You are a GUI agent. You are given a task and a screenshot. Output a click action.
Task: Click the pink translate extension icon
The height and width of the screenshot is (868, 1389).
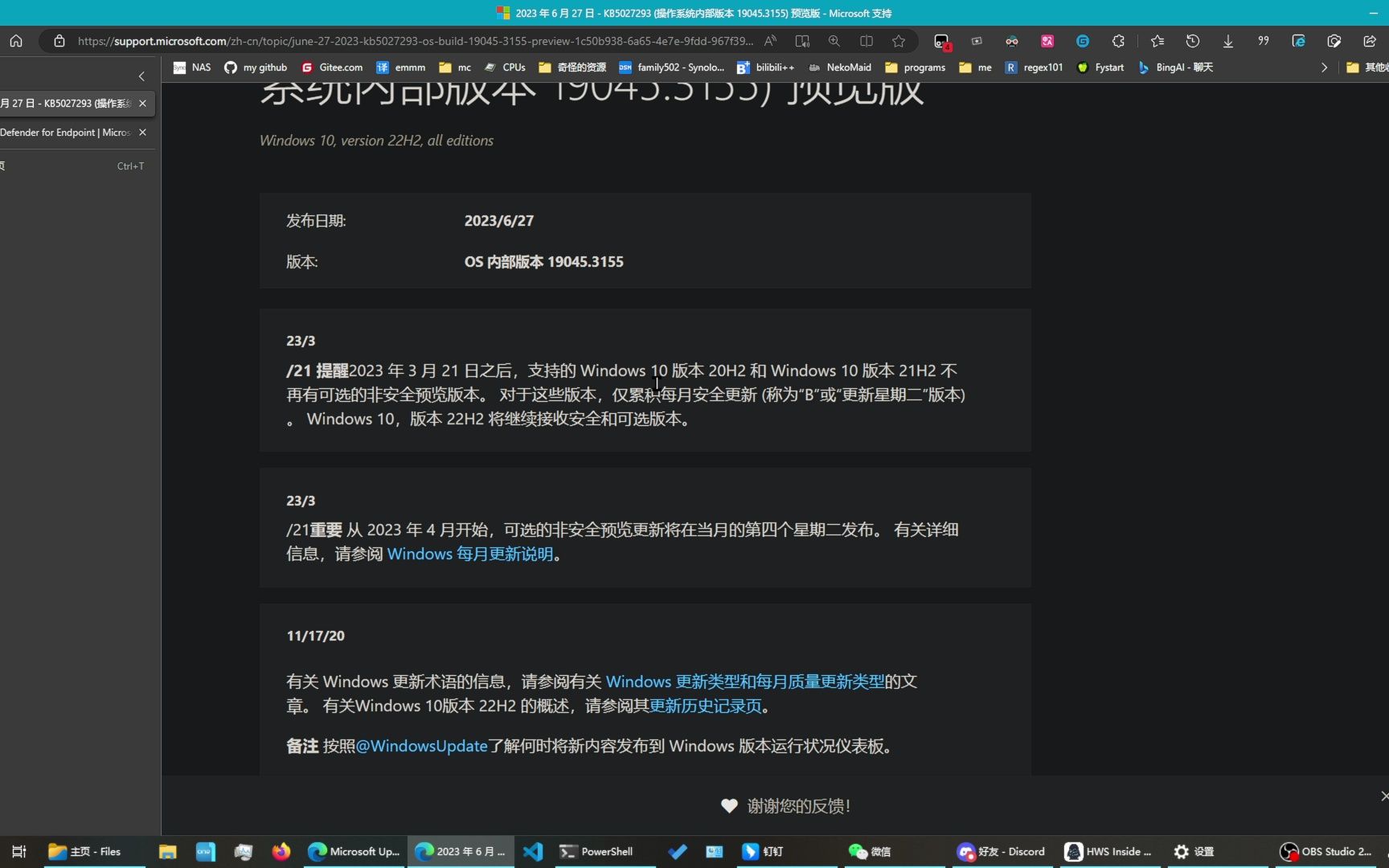(1047, 41)
